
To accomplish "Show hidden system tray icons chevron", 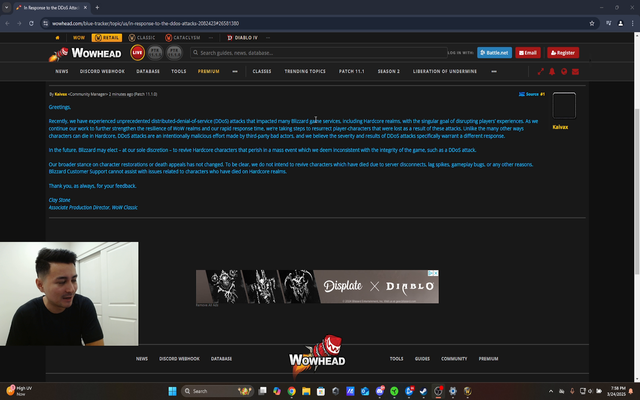I will click(551, 391).
